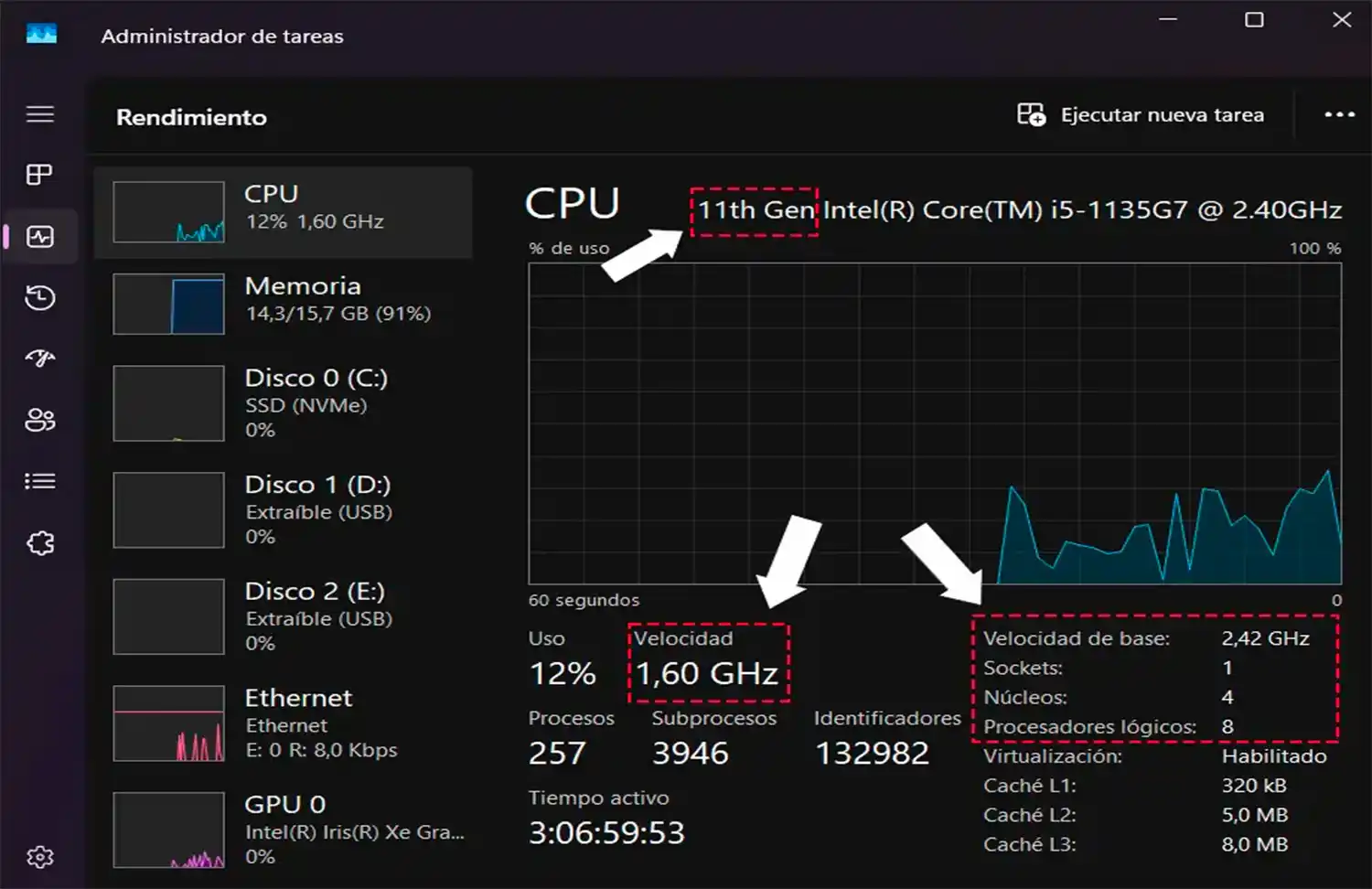Open the hamburger navigation menu

pyautogui.click(x=40, y=114)
